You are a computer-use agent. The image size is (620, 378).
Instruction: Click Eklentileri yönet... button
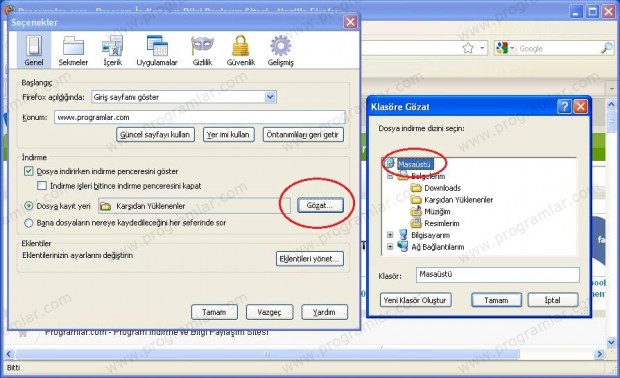310,259
